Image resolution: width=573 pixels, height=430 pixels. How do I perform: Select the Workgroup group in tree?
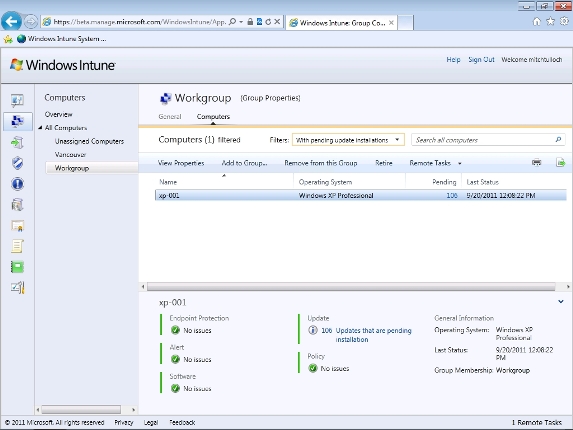92,168
